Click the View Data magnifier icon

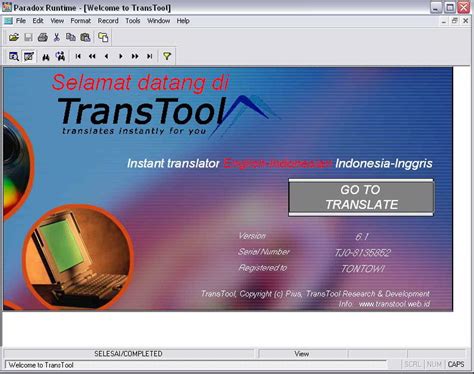[x=14, y=56]
